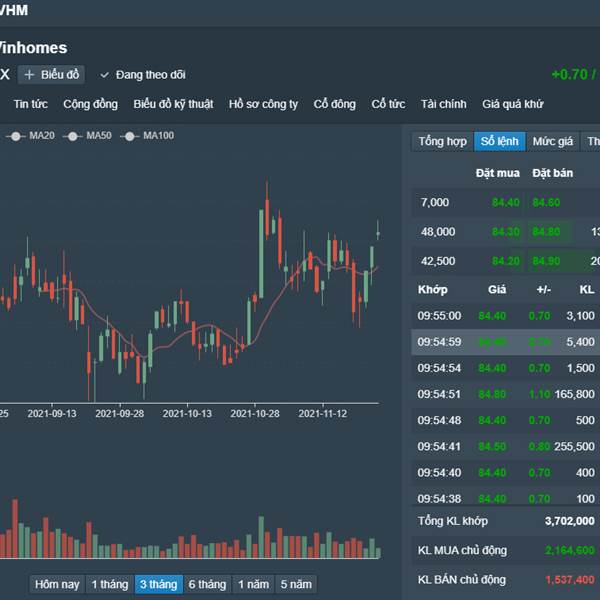Switch to the Mức giá panel tab
This screenshot has width=600, height=600.
553,142
